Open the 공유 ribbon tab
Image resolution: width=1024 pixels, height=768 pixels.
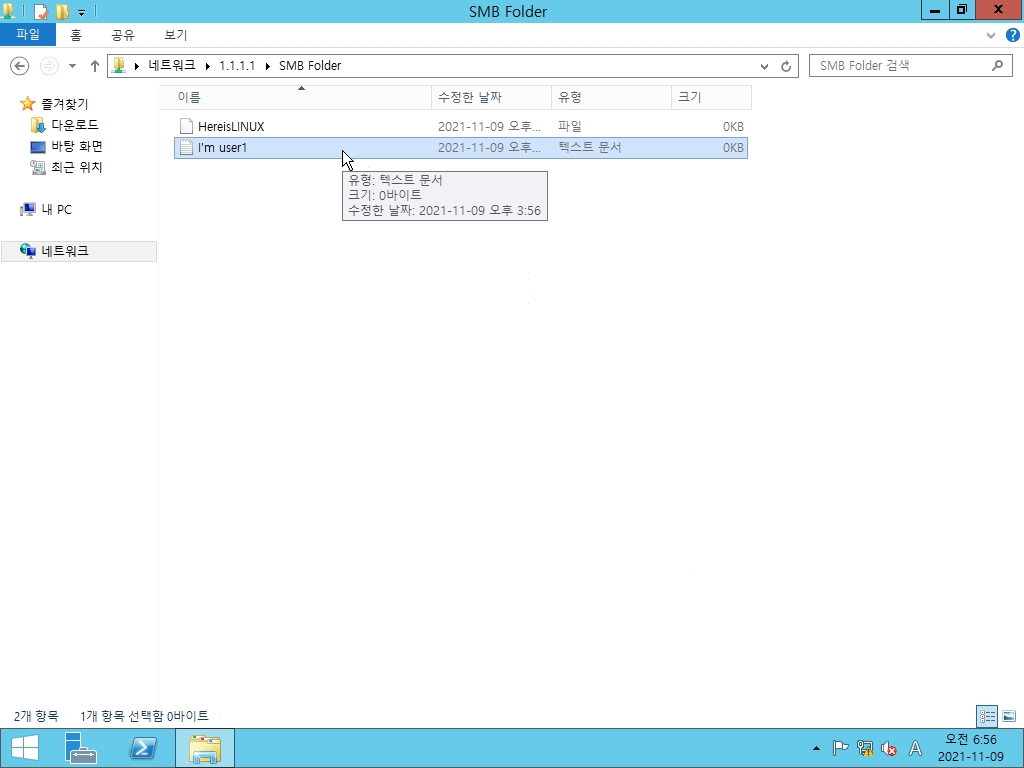pos(123,35)
